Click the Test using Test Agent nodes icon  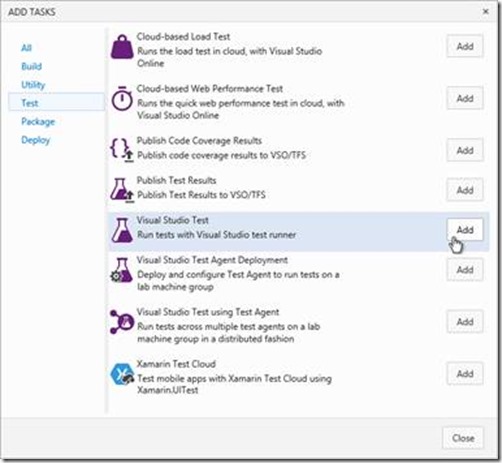click(x=122, y=322)
